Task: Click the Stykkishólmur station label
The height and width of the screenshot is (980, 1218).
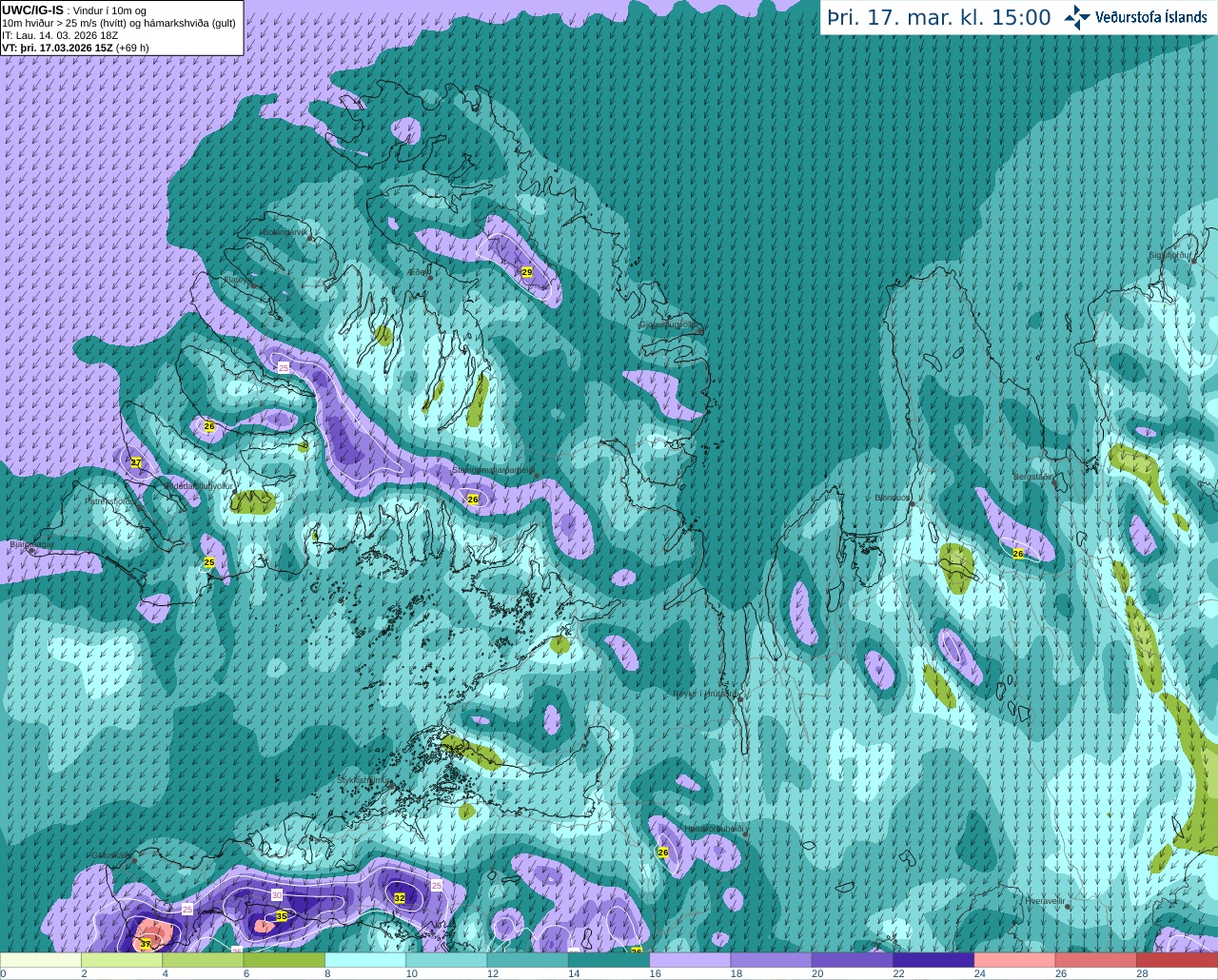Action: click(364, 780)
